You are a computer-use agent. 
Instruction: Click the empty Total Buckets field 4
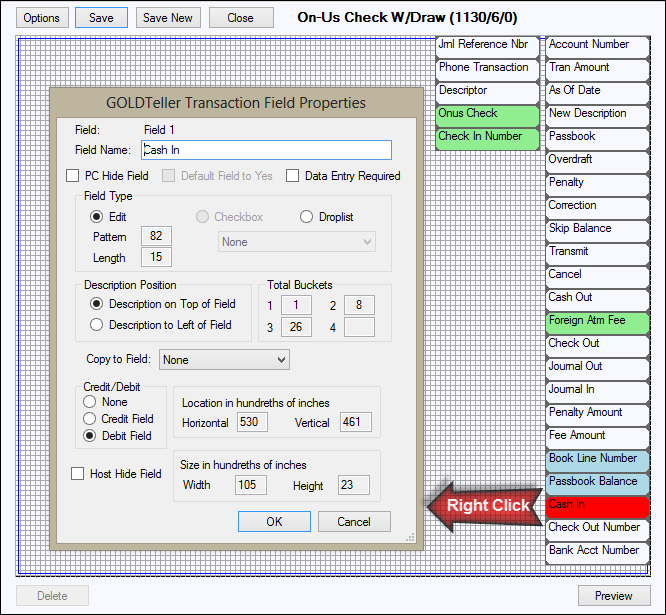click(359, 327)
